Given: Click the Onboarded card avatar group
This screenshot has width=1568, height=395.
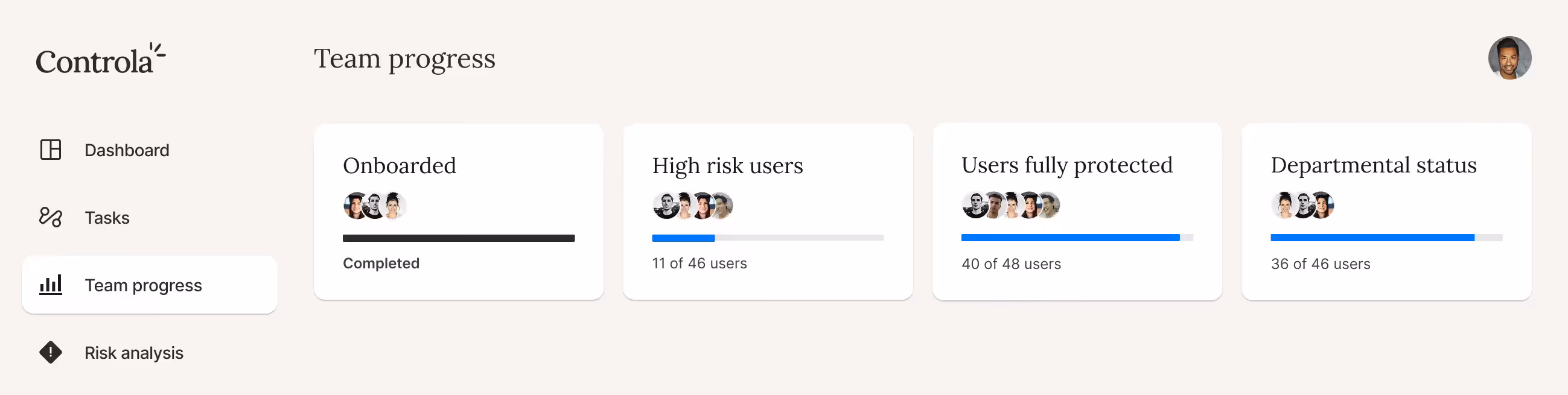Looking at the screenshot, I should tap(374, 206).
